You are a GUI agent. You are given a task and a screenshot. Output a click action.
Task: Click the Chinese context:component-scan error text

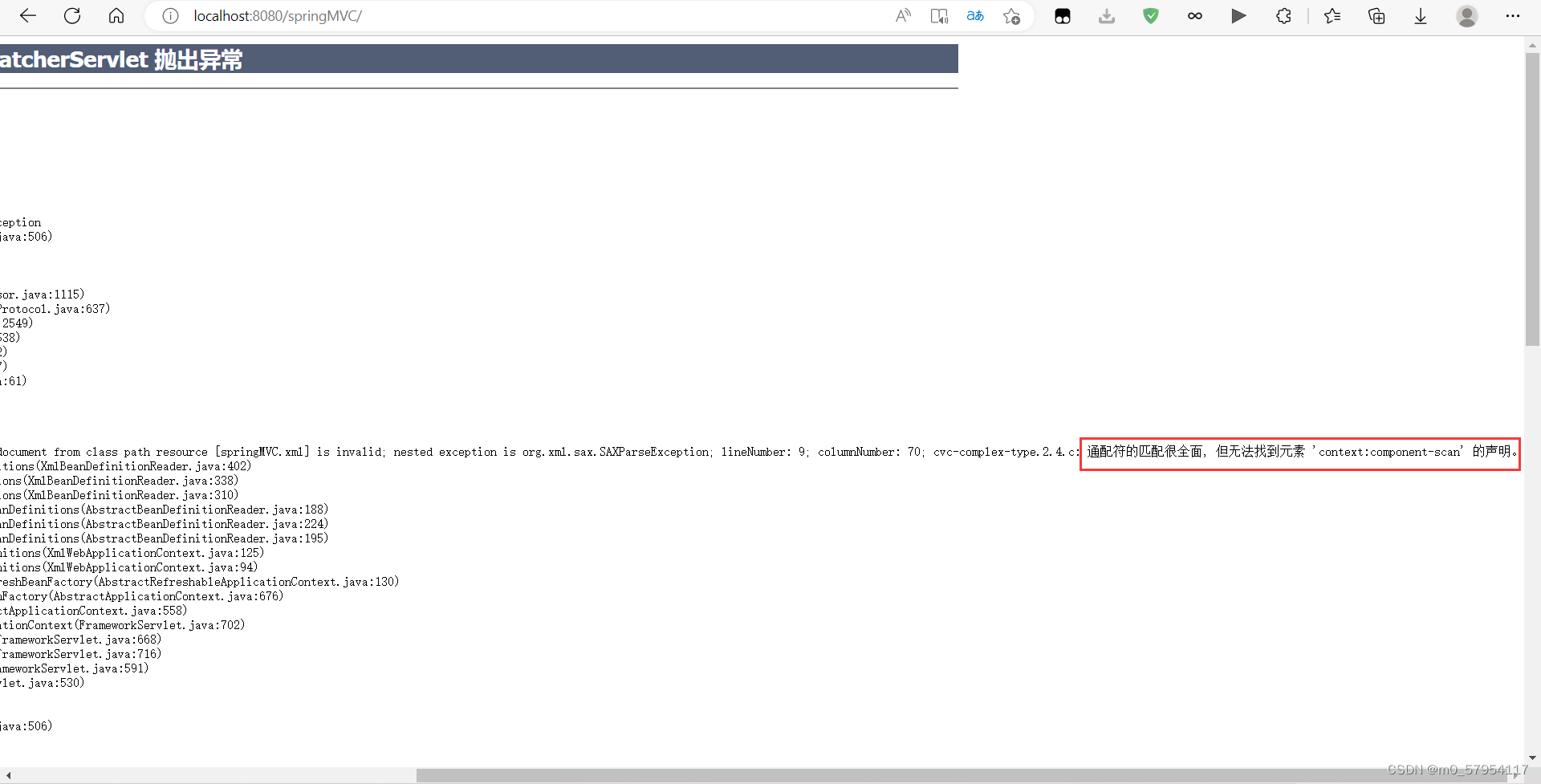(x=1301, y=452)
